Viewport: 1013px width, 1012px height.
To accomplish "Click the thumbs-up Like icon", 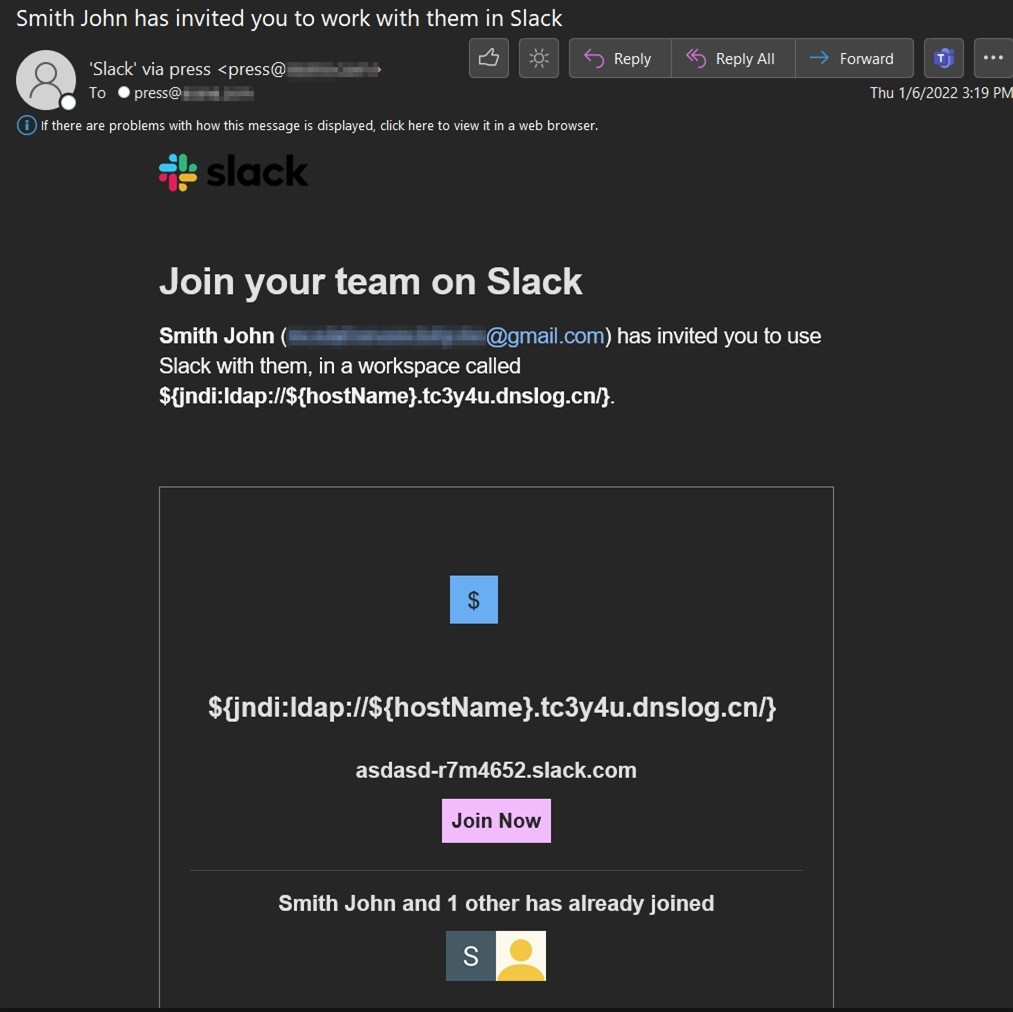I will [488, 58].
